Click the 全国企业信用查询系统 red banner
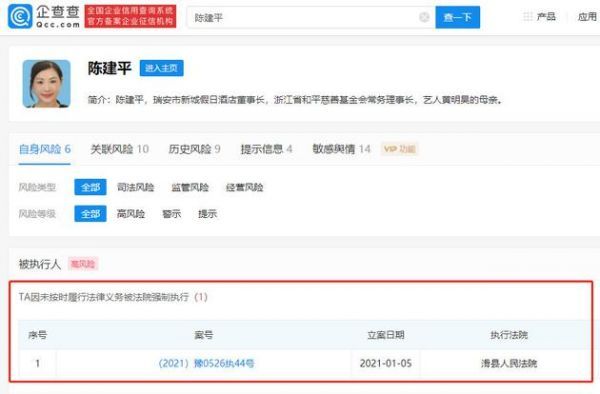Viewport: 600px width, 394px height. 130,16
